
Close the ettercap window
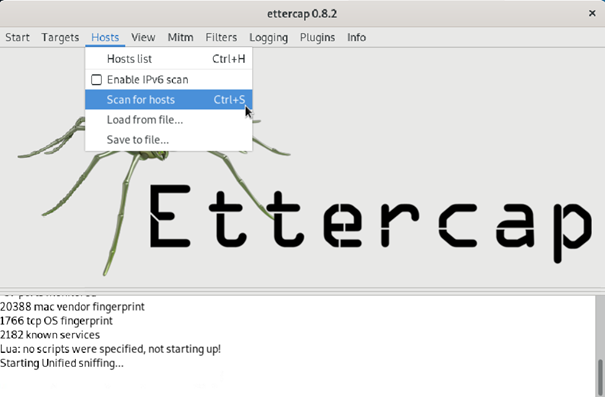tap(592, 14)
